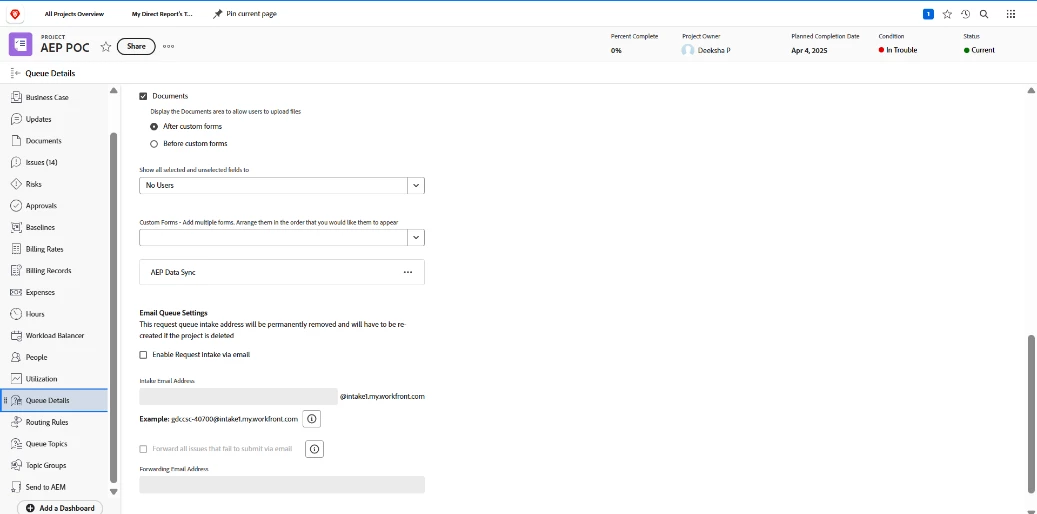Click project owner Deeksha P
This screenshot has width=1037, height=514.
coord(714,50)
